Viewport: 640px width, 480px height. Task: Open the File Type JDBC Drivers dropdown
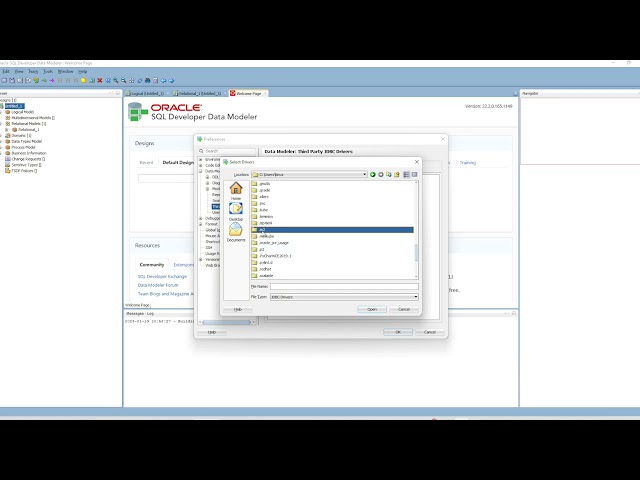[x=416, y=297]
